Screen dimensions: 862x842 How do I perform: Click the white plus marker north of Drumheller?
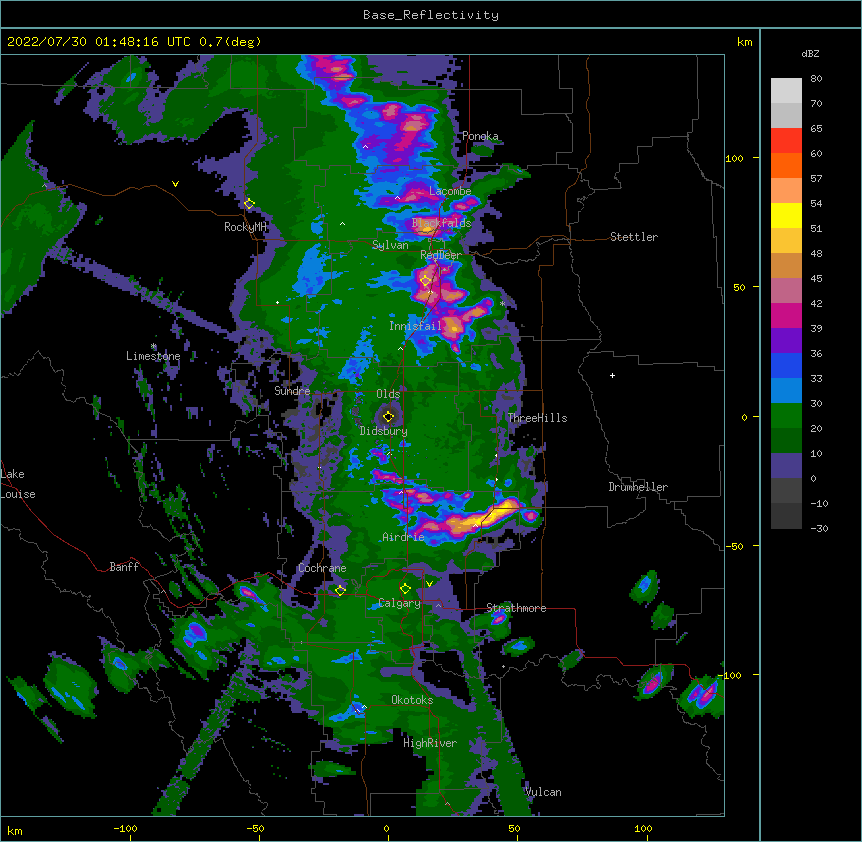pos(612,375)
